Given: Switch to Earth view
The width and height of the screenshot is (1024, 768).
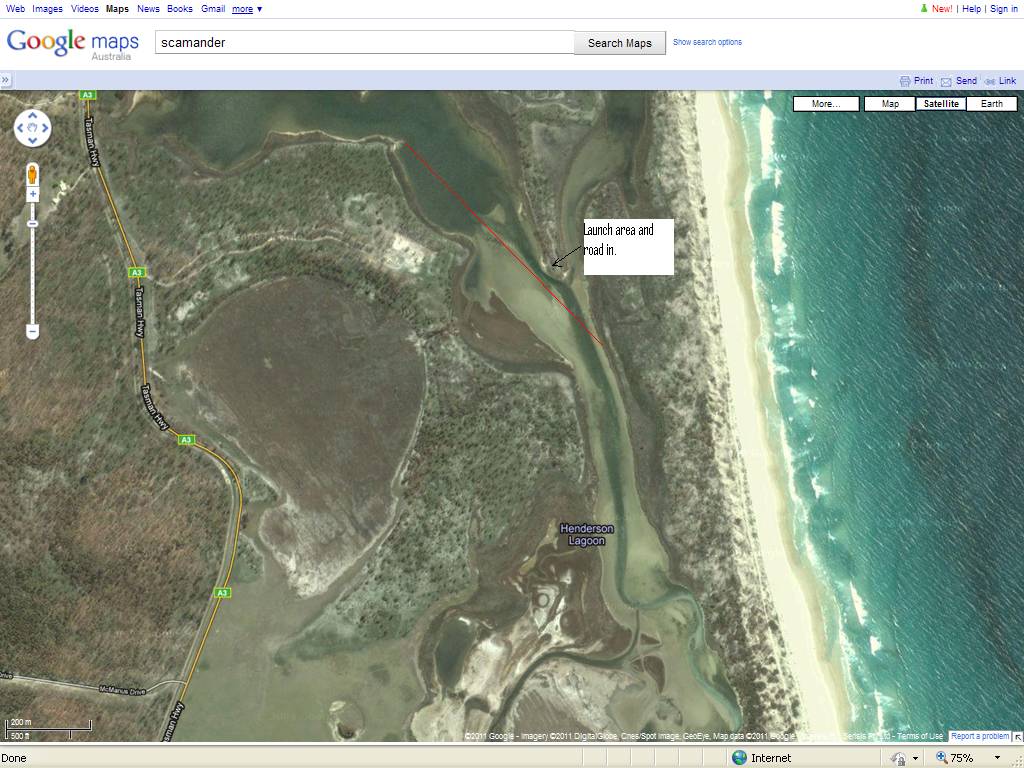Looking at the screenshot, I should (x=991, y=103).
